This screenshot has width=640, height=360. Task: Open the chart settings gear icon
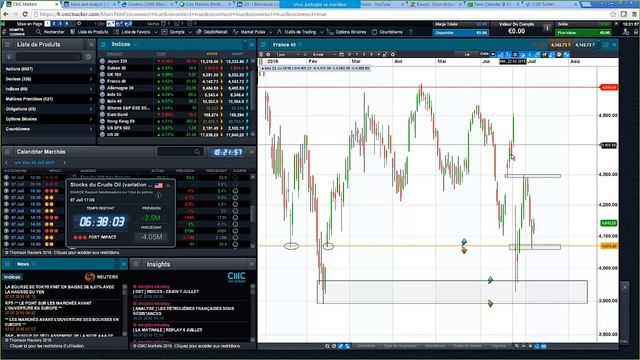(x=393, y=54)
